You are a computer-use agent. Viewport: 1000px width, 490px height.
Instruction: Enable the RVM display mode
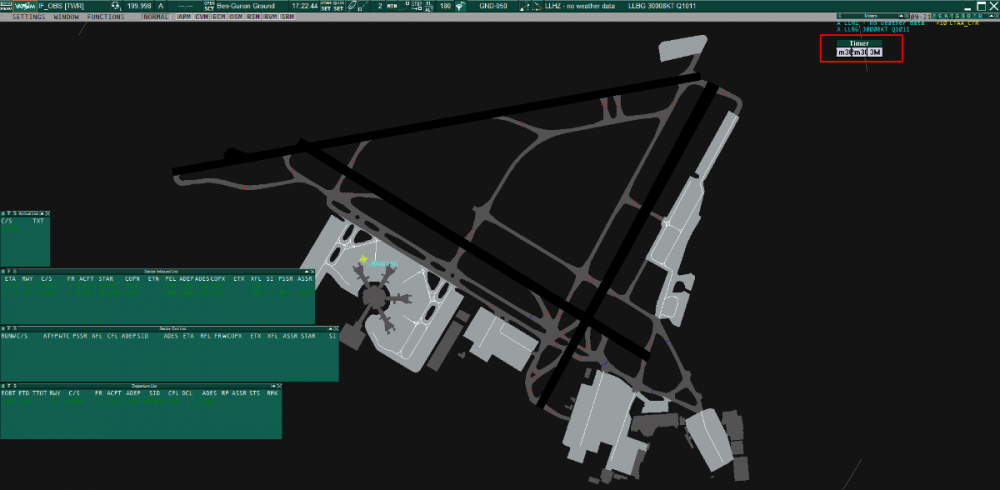click(270, 18)
